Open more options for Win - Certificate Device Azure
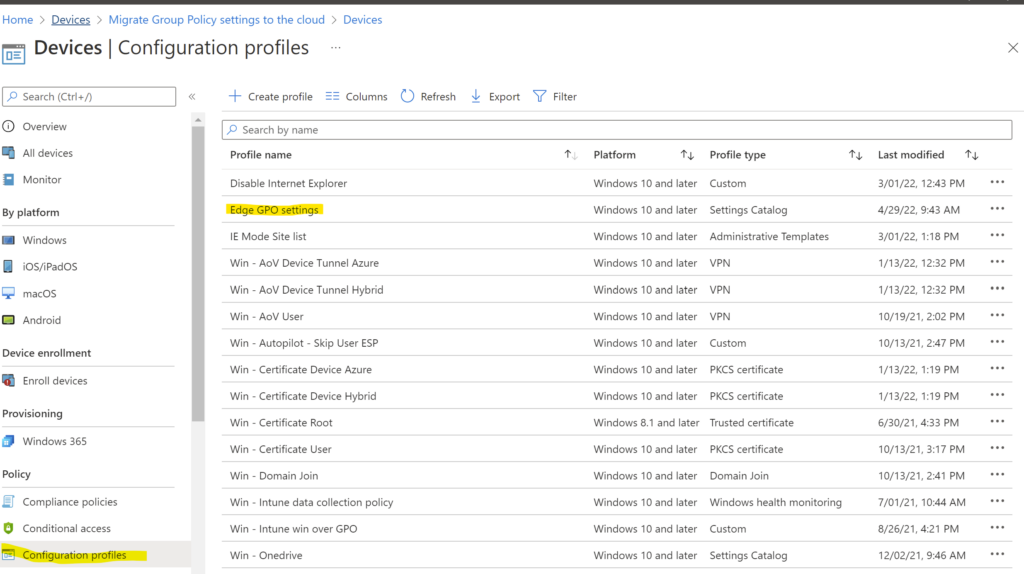This screenshot has height=574, width=1024. tap(997, 368)
